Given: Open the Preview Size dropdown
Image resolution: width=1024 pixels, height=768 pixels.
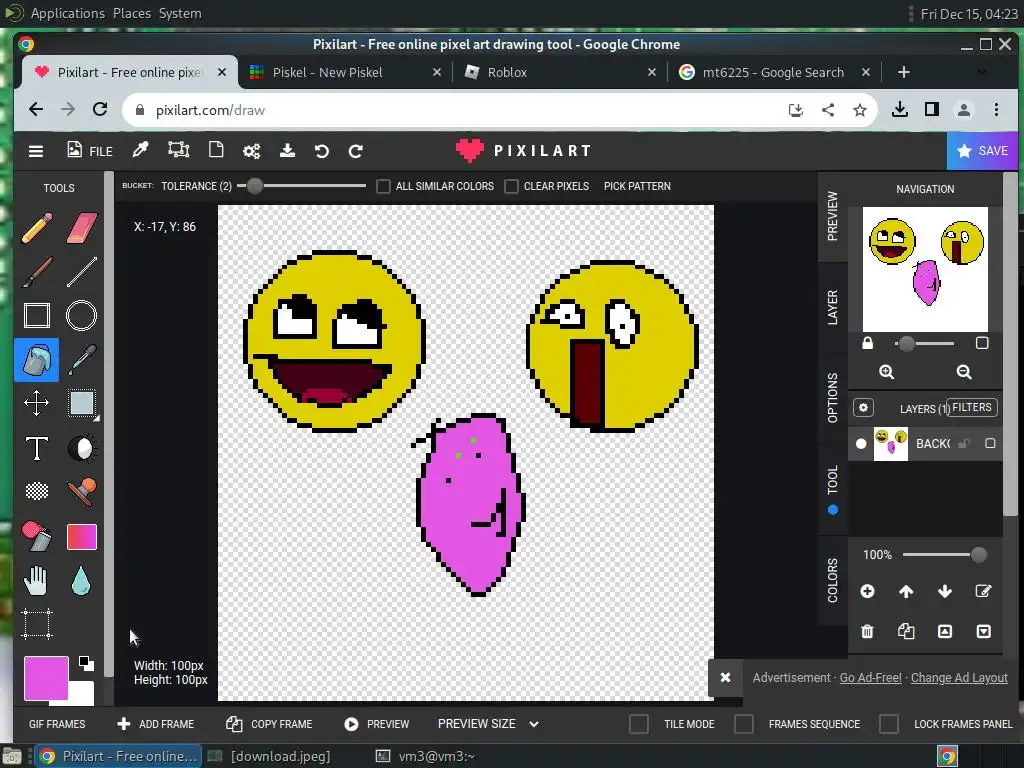Looking at the screenshot, I should pos(488,724).
